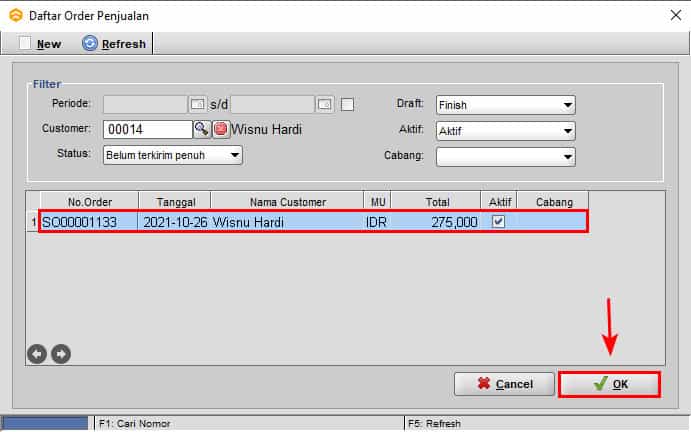691x432 pixels.
Task: Click the Refresh toolbar icon
Action: click(90, 43)
